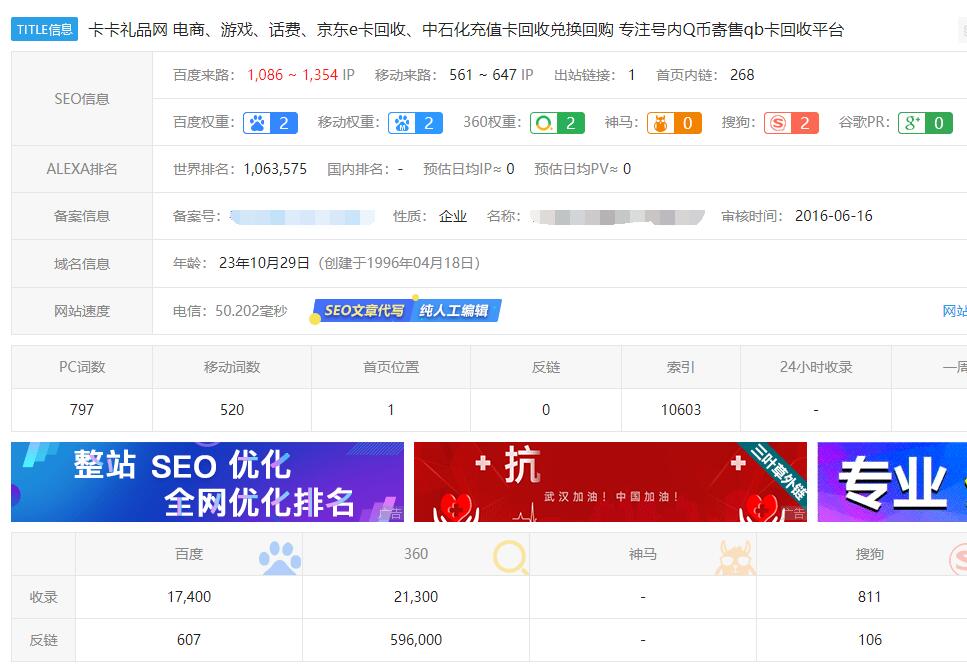Click Baidu traffic range 1,086 ~ 1,354

[x=293, y=75]
